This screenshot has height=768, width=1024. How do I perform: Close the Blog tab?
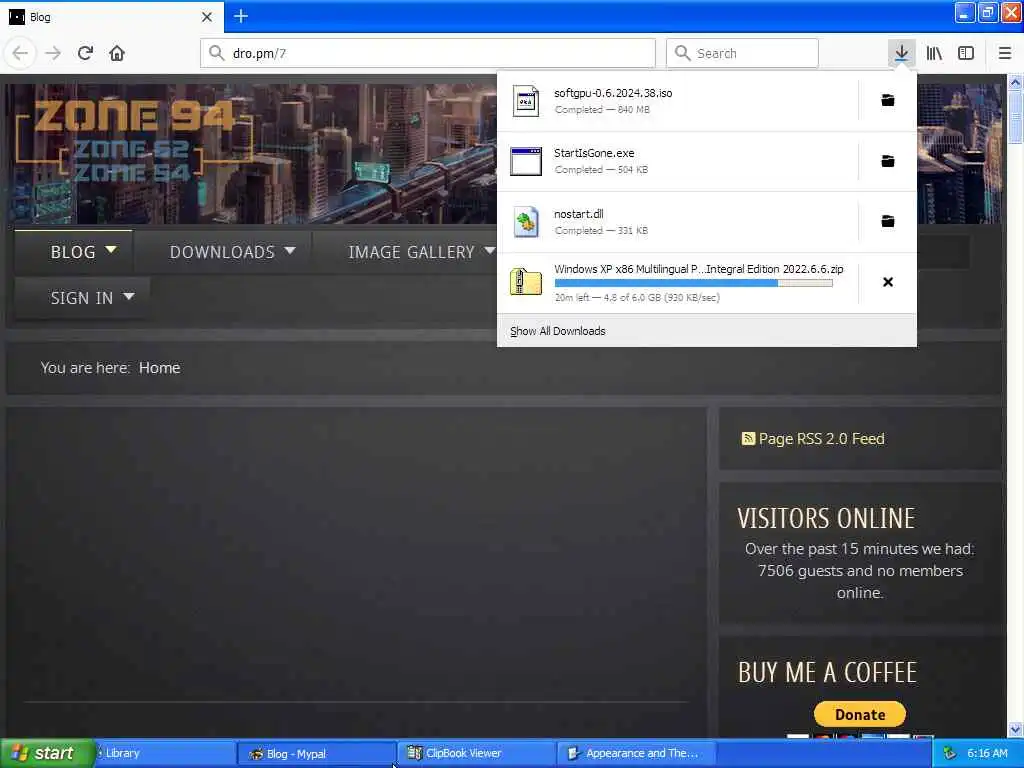(x=207, y=17)
